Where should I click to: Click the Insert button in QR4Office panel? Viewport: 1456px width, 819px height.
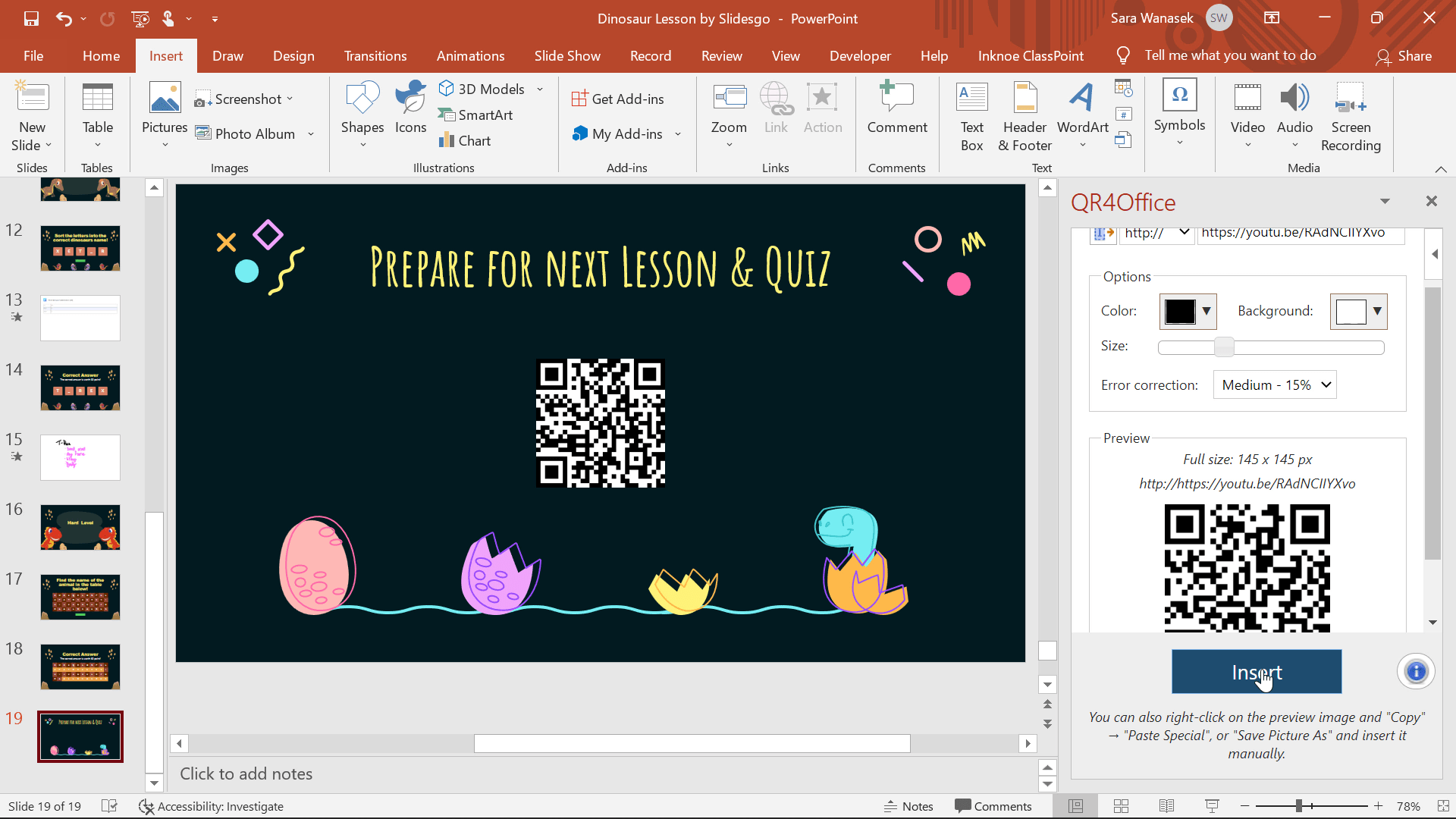[x=1256, y=671]
